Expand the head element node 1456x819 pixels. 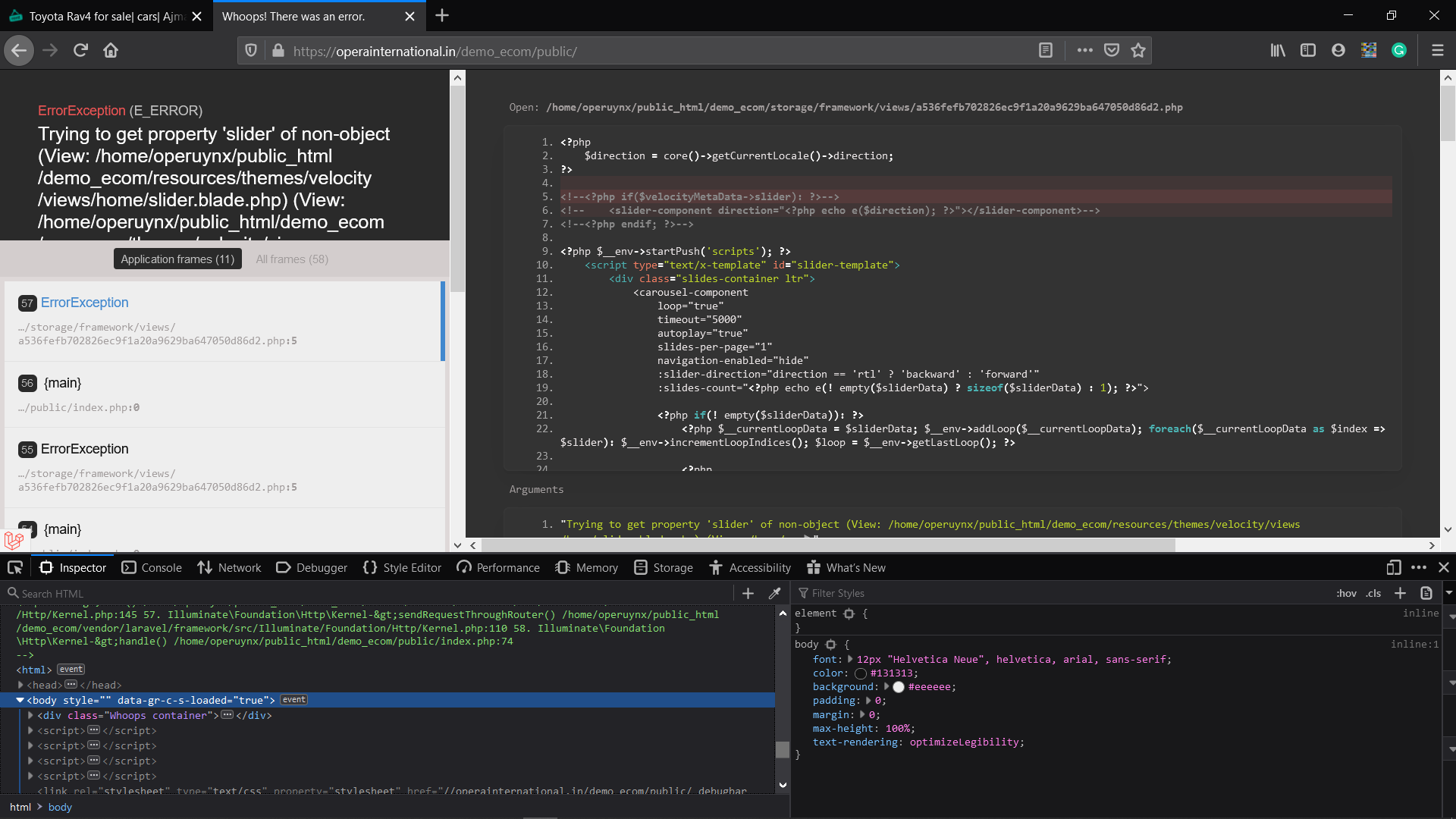point(20,685)
